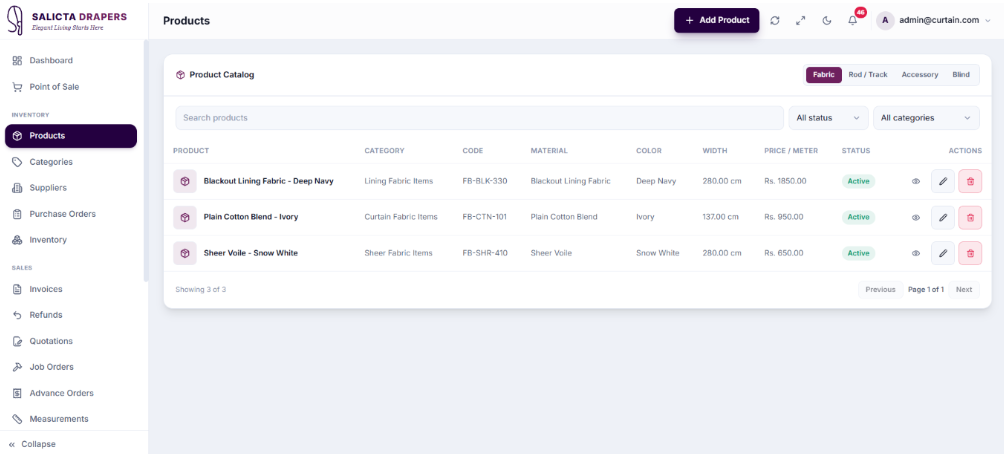Click the PRICE / METER column header
The image size is (1004, 454).
click(791, 151)
